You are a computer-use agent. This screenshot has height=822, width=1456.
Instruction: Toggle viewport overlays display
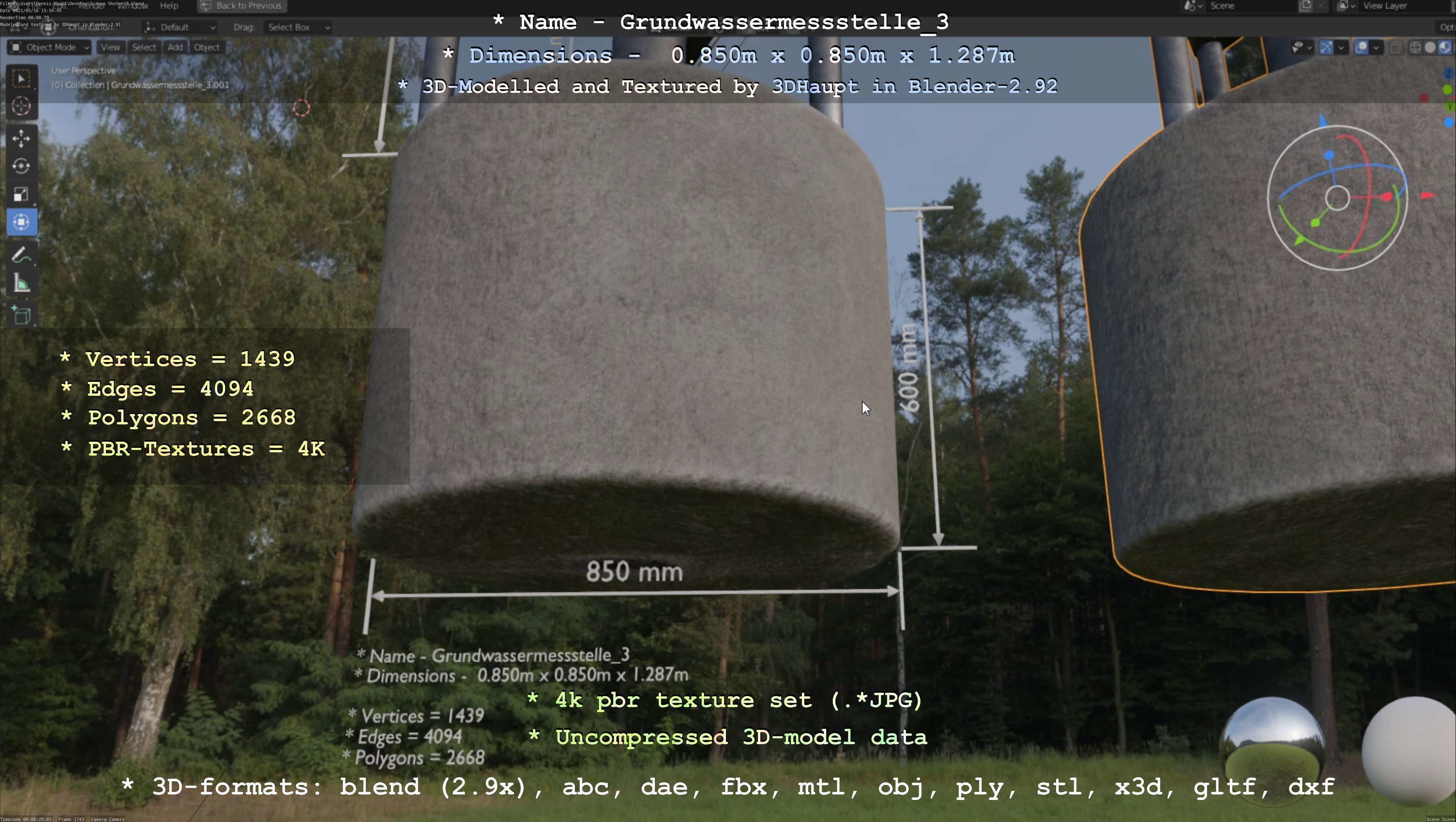1361,47
